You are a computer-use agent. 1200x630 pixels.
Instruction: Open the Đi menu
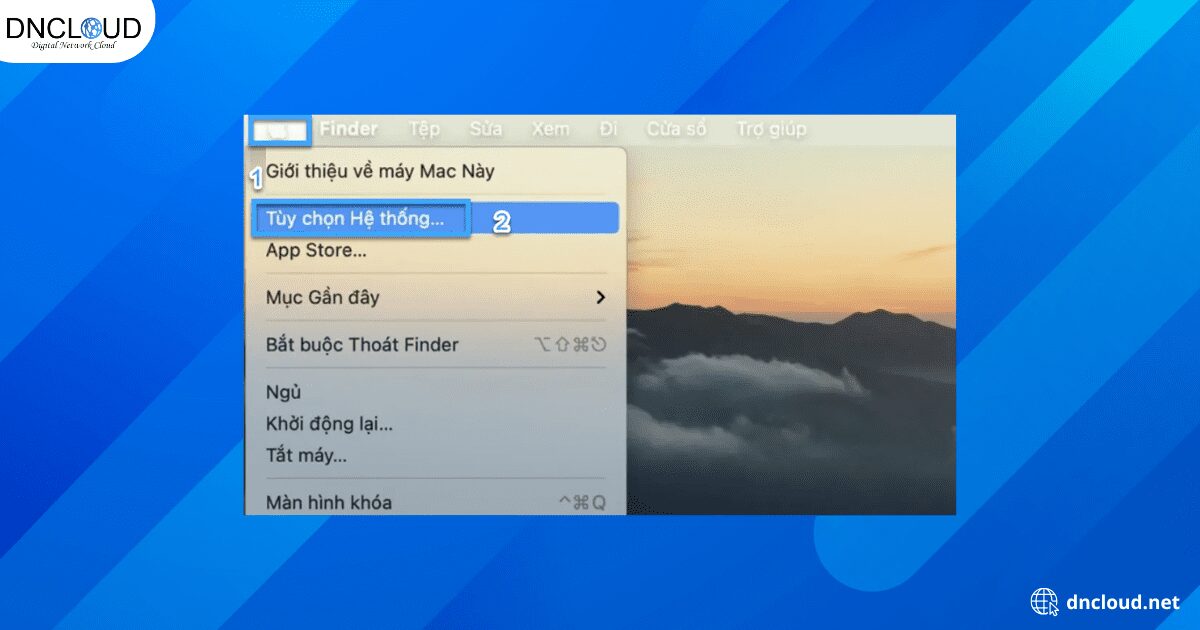tap(609, 129)
